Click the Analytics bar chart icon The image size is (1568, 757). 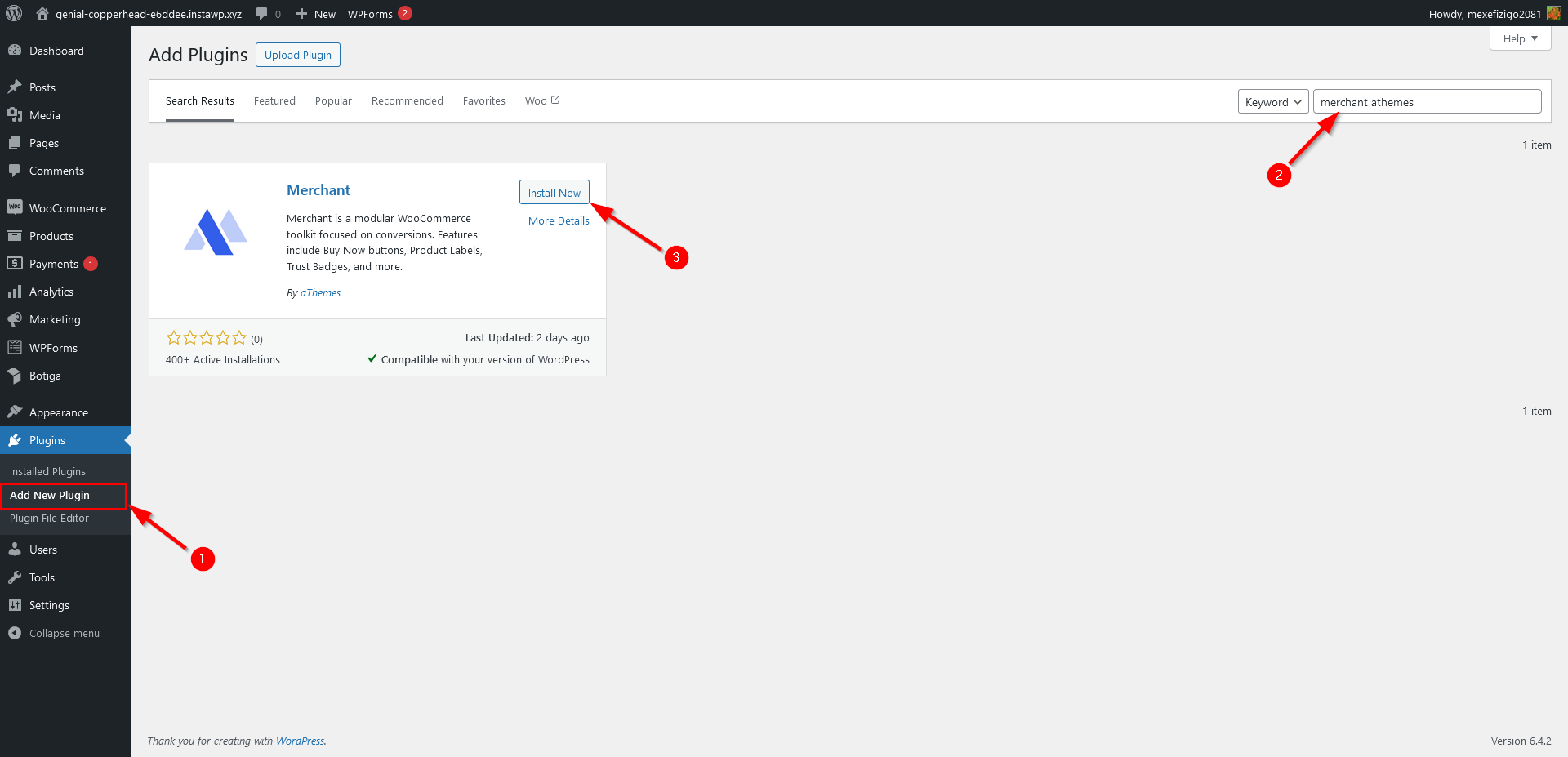15,292
